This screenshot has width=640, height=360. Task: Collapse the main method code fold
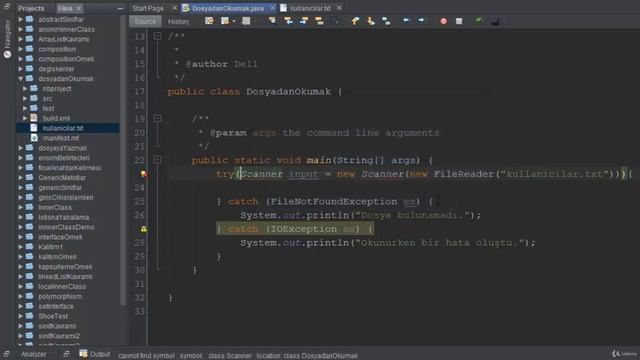click(158, 160)
